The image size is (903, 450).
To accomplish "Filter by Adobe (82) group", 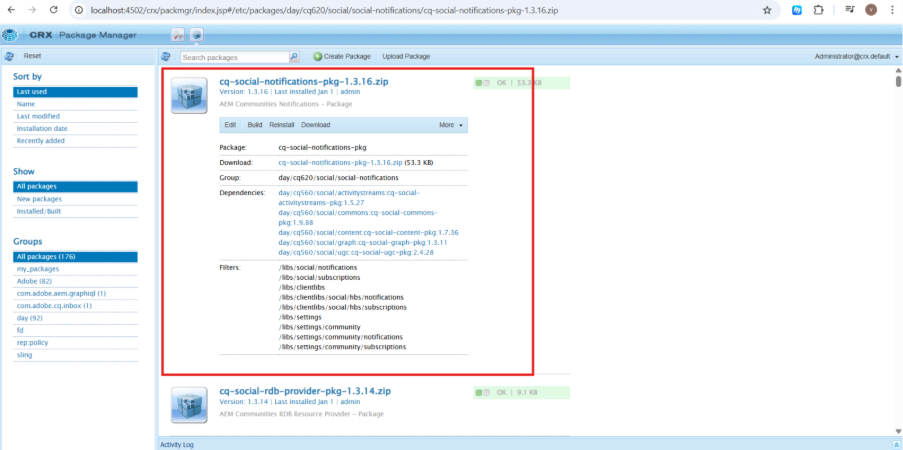I will coord(35,282).
